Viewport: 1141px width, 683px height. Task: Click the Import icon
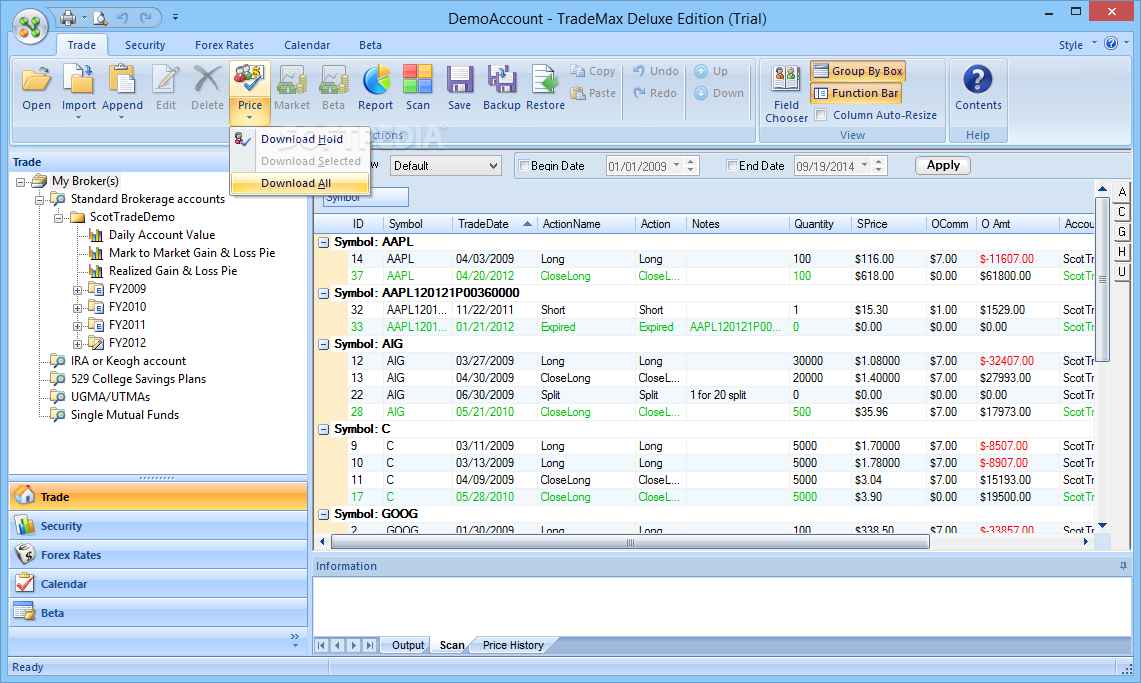pos(79,80)
